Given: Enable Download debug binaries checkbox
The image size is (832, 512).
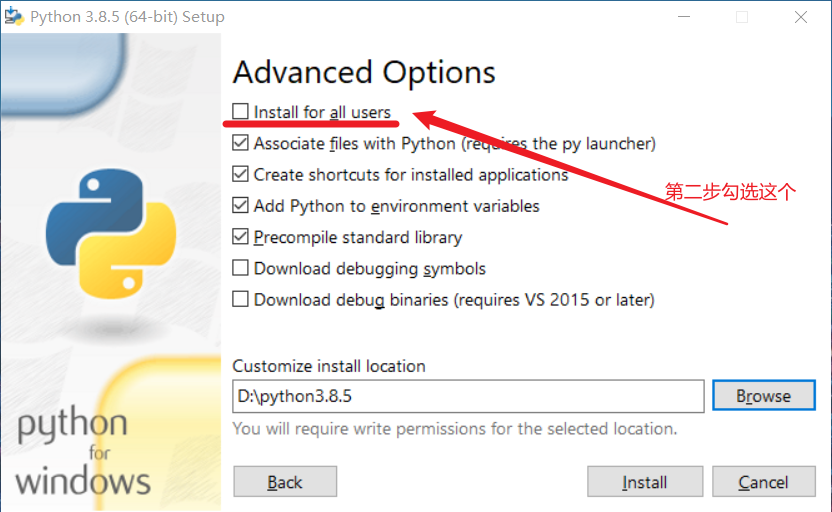Looking at the screenshot, I should tap(240, 299).
